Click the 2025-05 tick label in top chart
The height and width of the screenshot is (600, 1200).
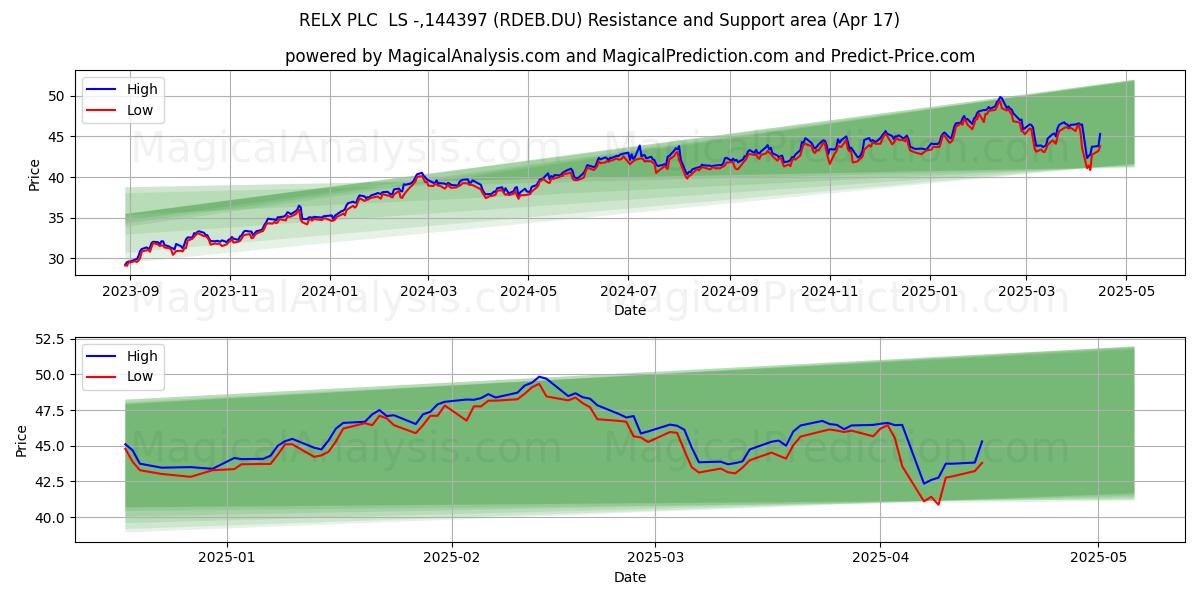pos(1126,291)
